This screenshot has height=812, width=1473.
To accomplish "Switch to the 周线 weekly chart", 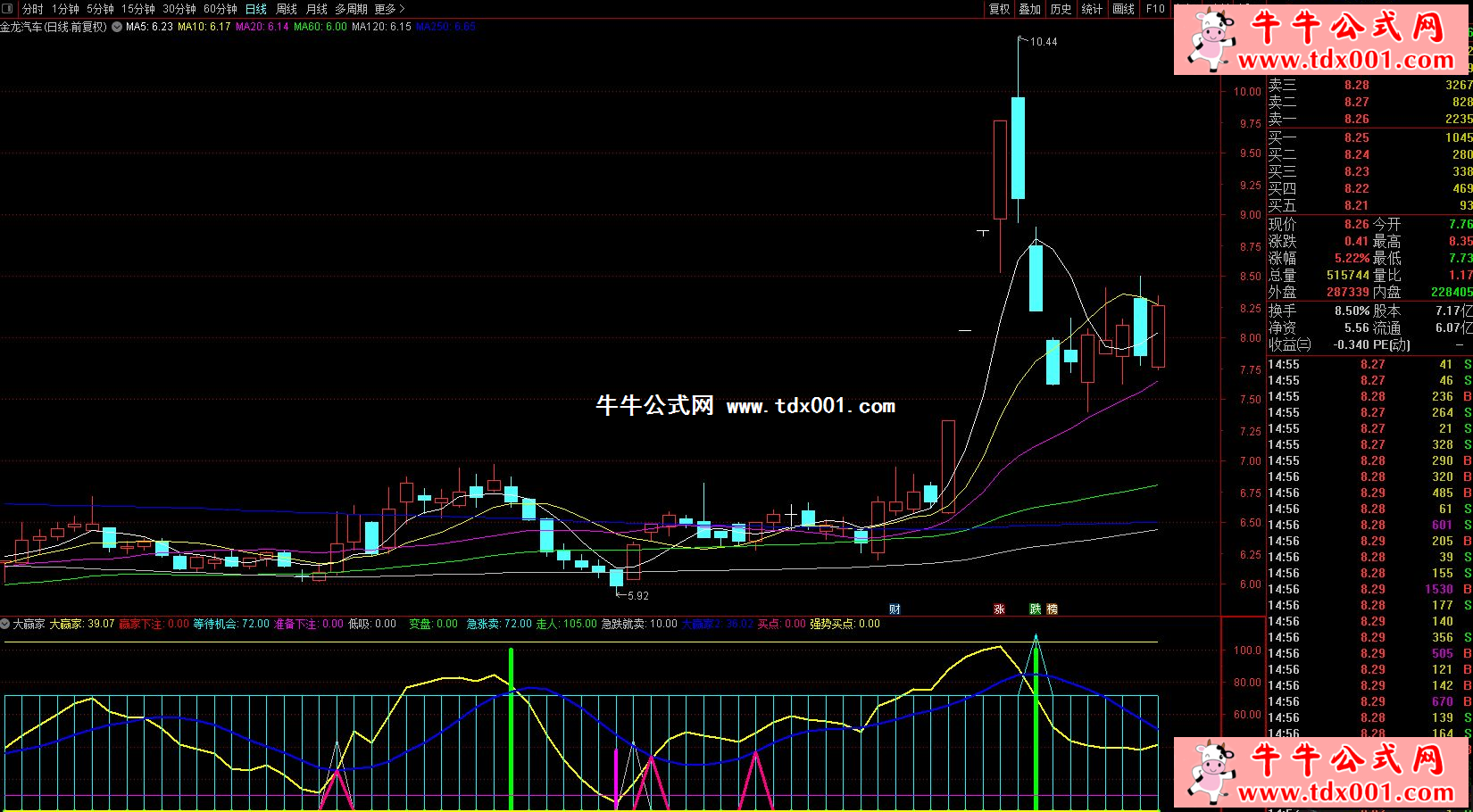I will click(287, 9).
